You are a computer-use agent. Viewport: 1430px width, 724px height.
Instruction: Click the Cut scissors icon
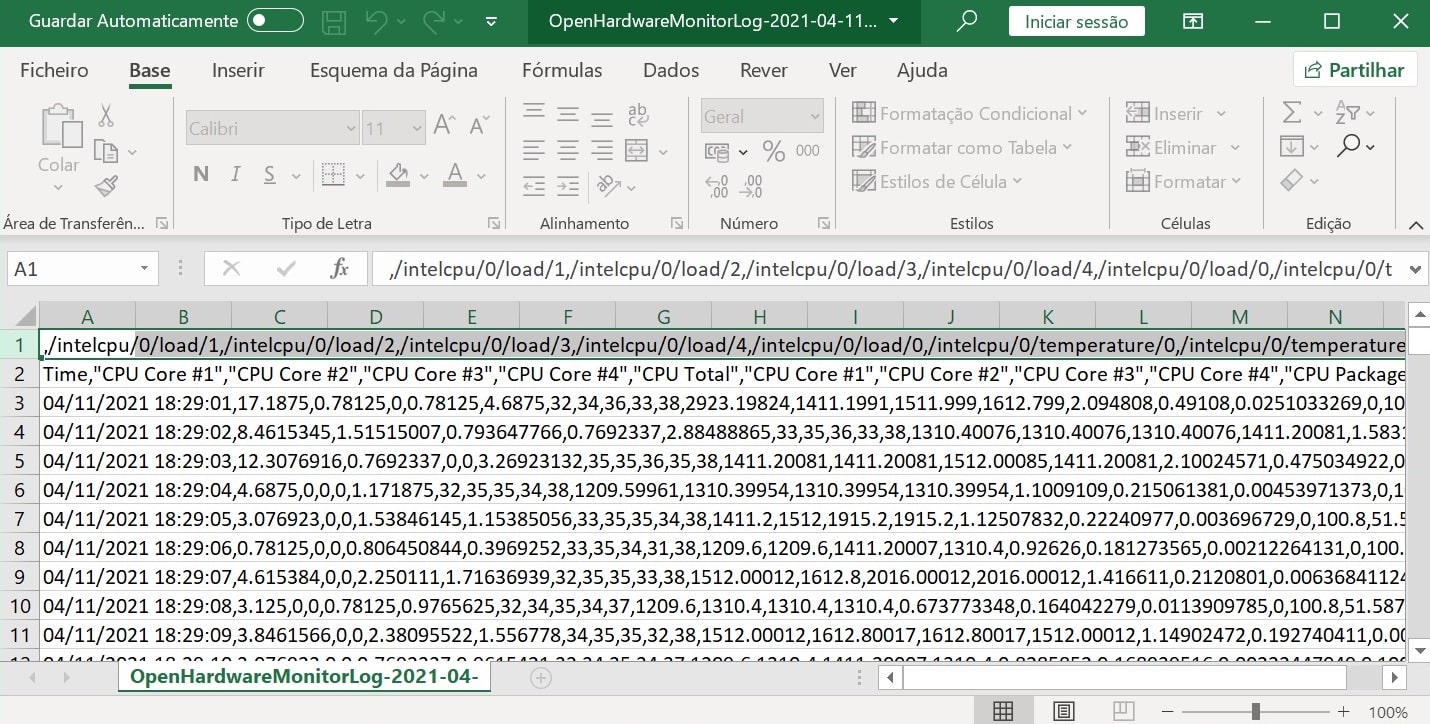coord(106,115)
